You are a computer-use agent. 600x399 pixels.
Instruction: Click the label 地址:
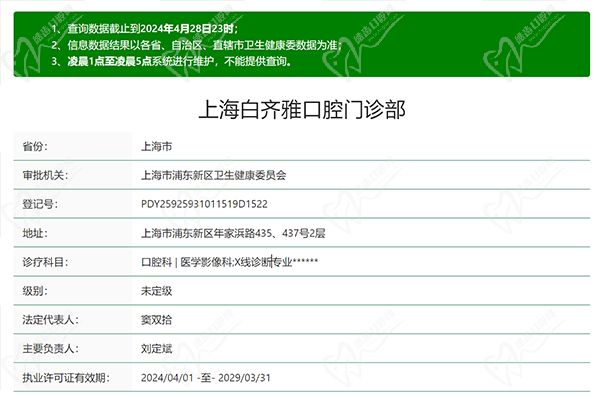[x=35, y=233]
